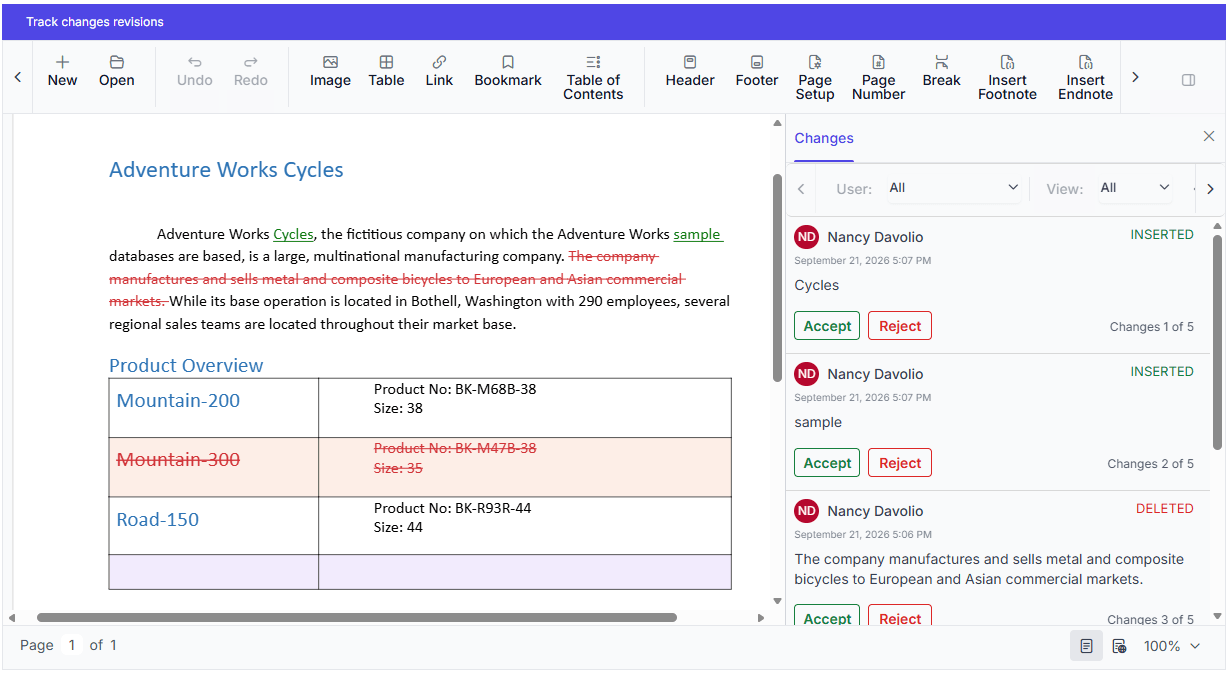Click 'Product No: BK-M68B-38' text
This screenshot has height=674, width=1227.
click(x=455, y=389)
